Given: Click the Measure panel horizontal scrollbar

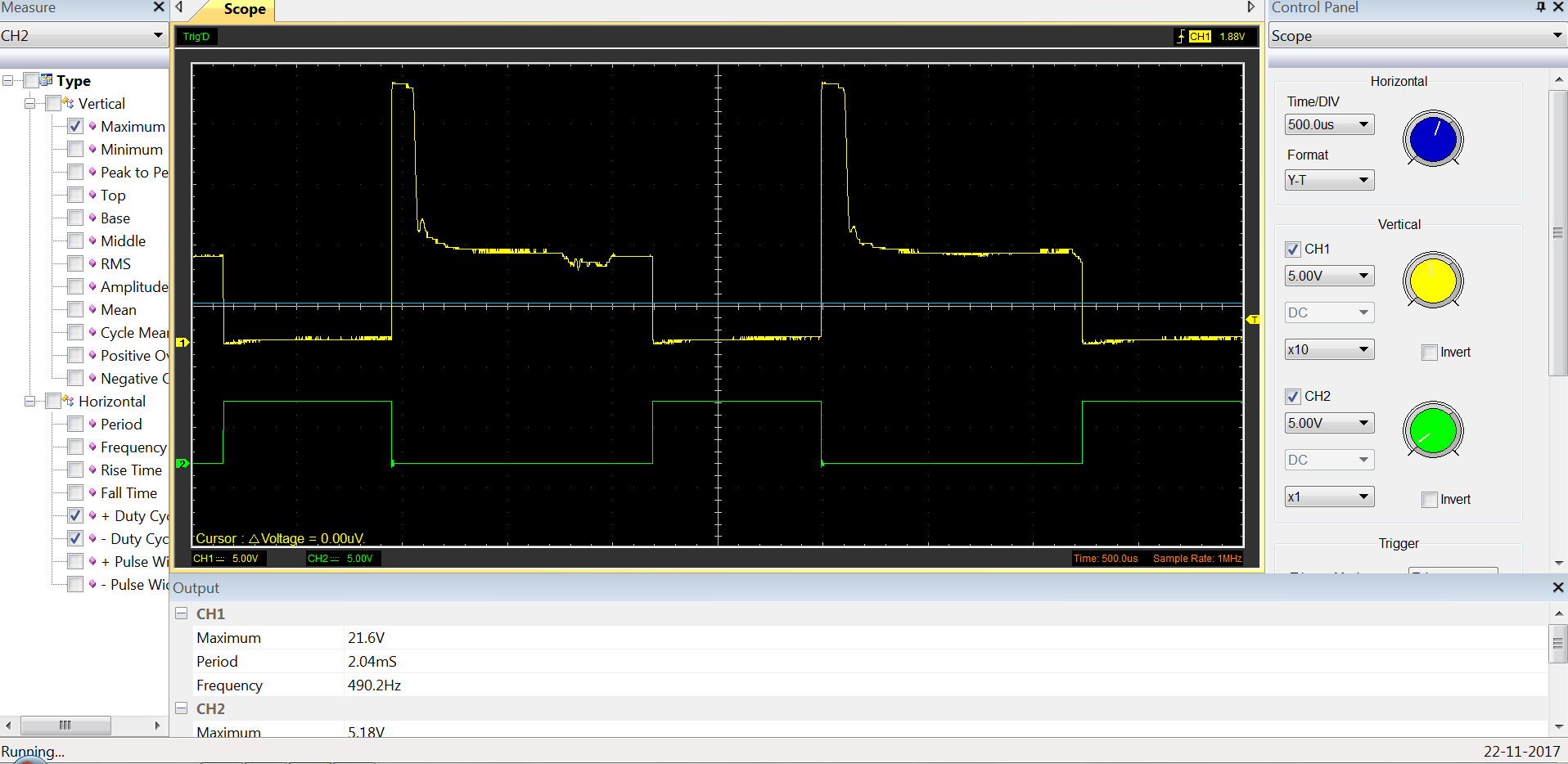Looking at the screenshot, I should tap(65, 725).
